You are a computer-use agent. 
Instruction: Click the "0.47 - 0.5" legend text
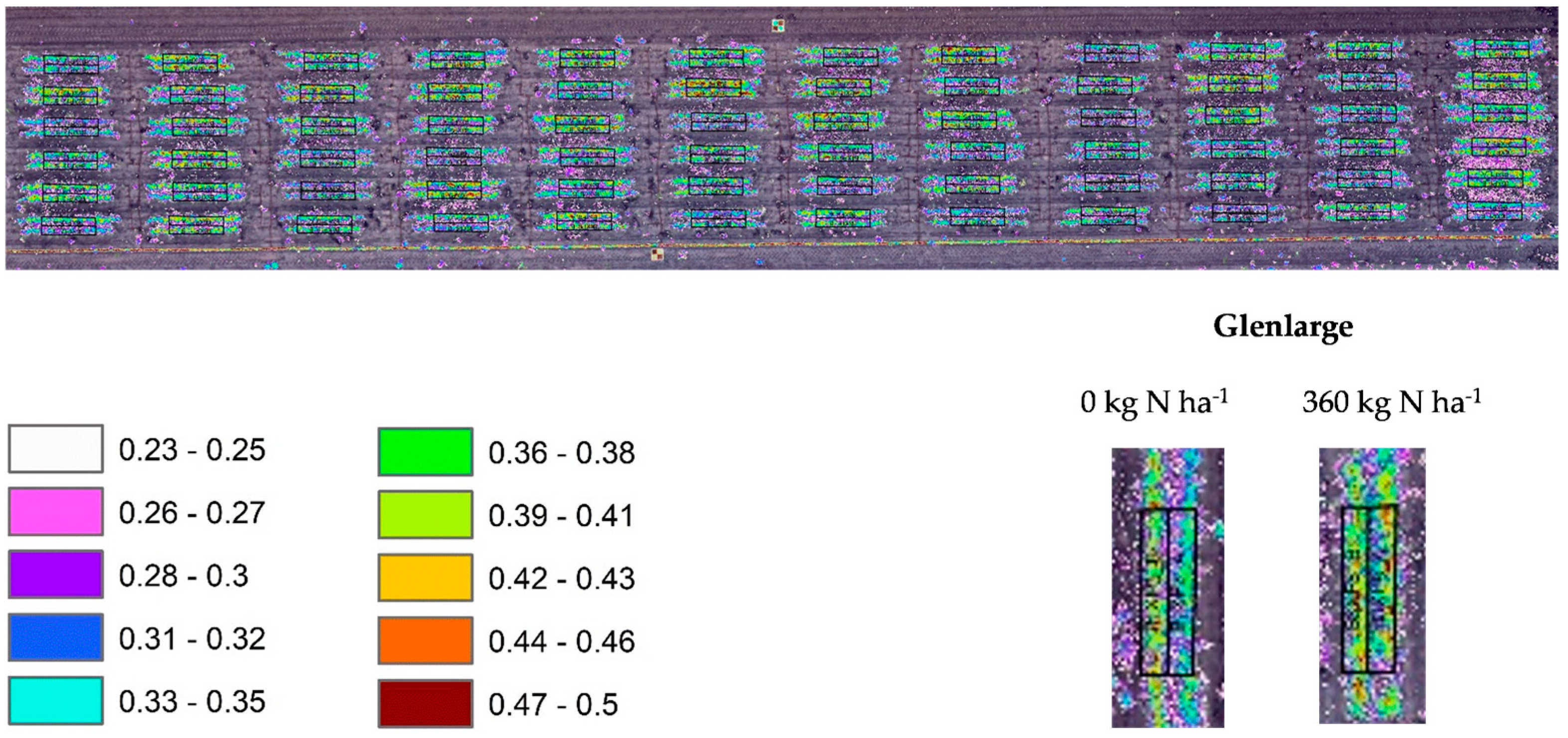(x=553, y=705)
